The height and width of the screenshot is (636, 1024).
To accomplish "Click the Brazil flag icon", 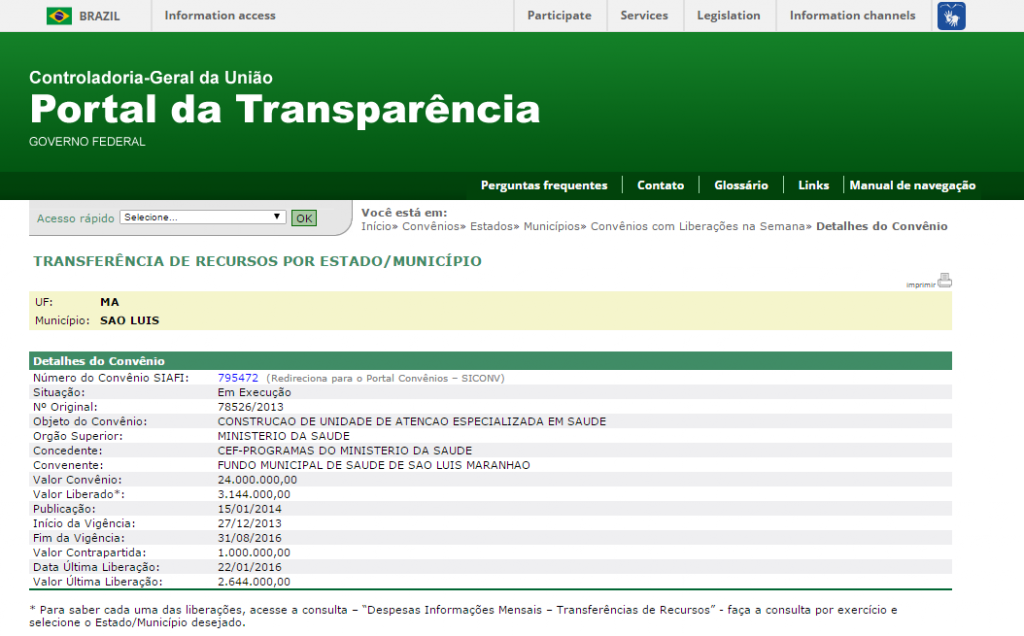I will coord(59,16).
